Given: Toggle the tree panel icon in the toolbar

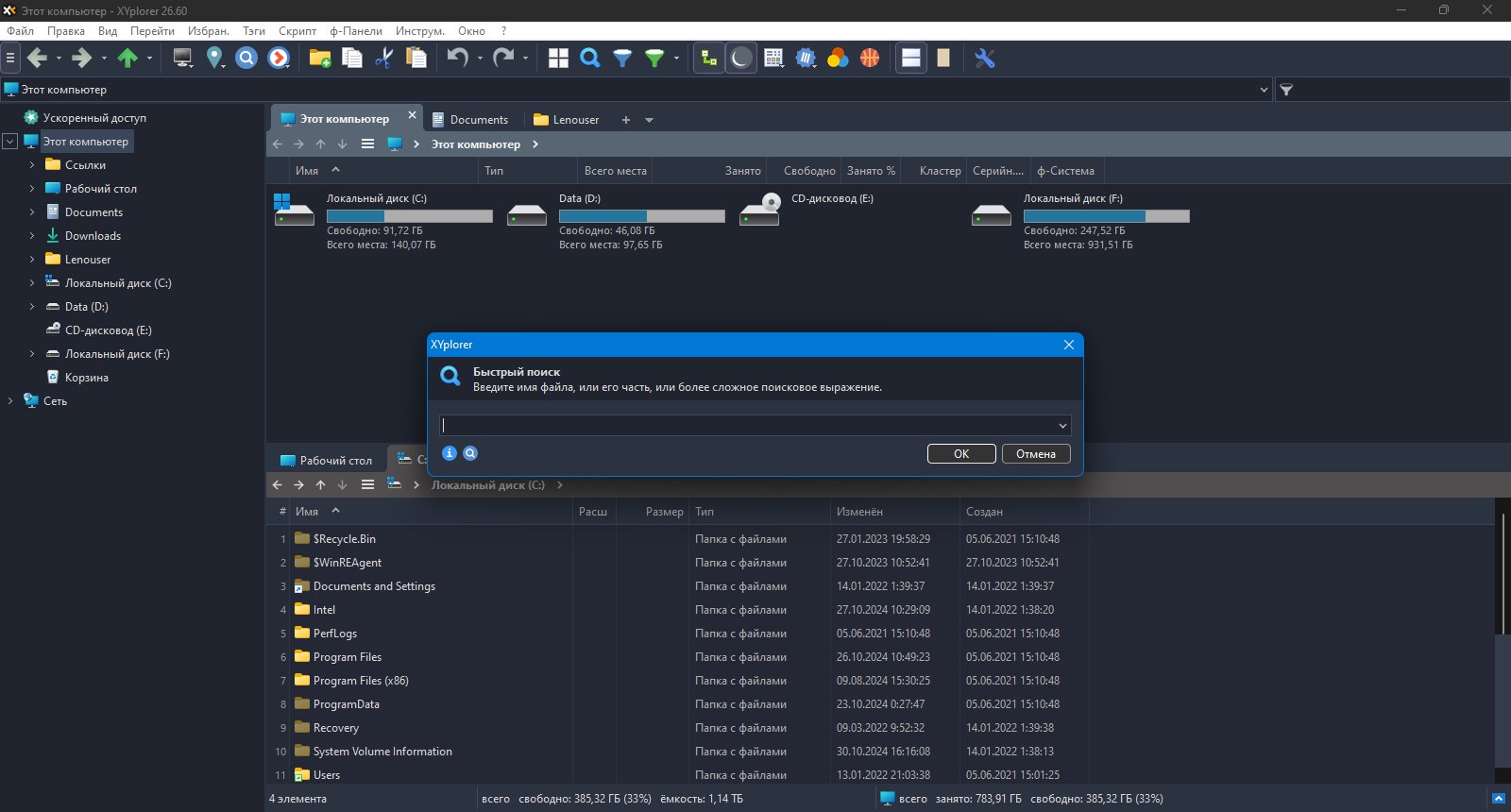Looking at the screenshot, I should pyautogui.click(x=708, y=59).
